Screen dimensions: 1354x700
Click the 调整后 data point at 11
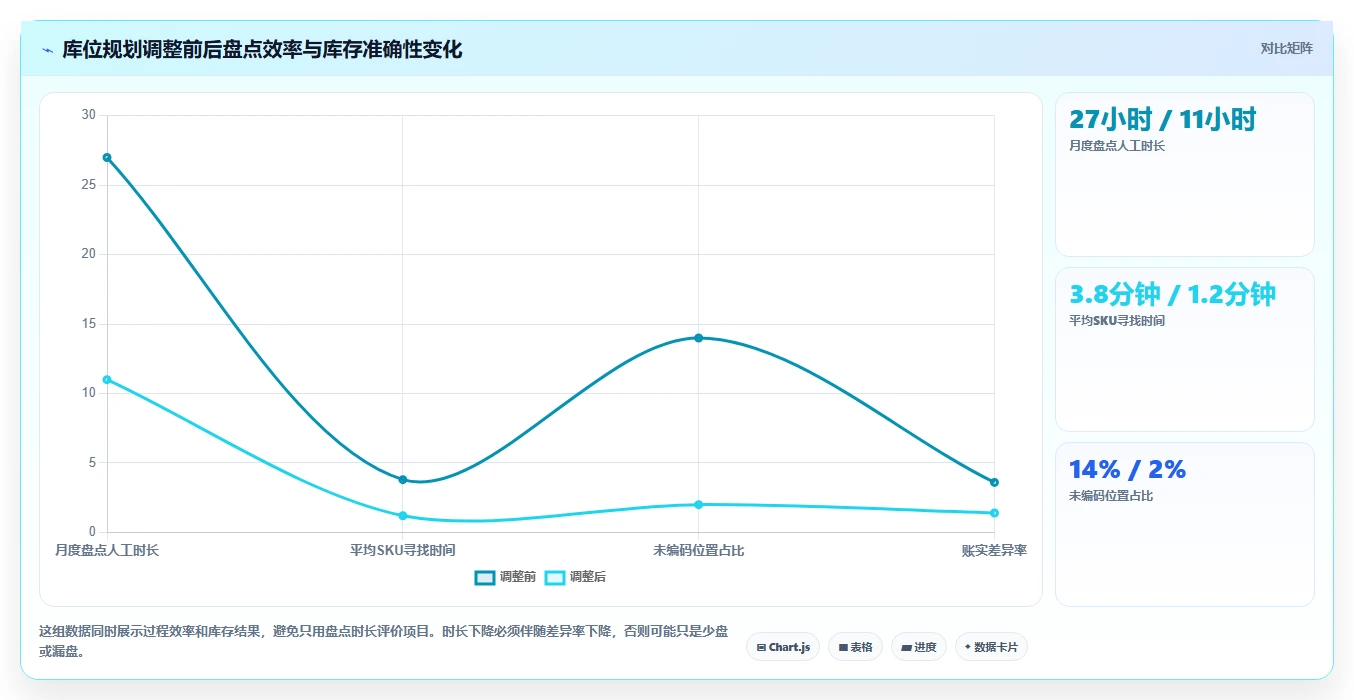[107, 379]
